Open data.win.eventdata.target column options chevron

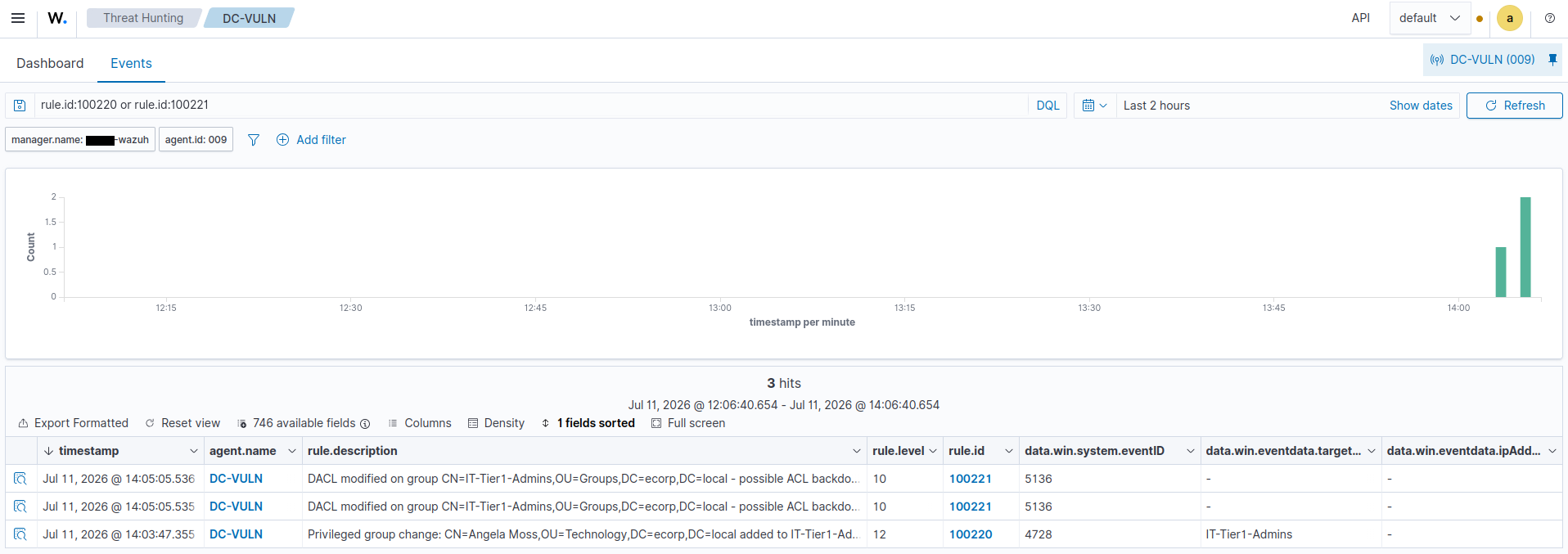1372,451
